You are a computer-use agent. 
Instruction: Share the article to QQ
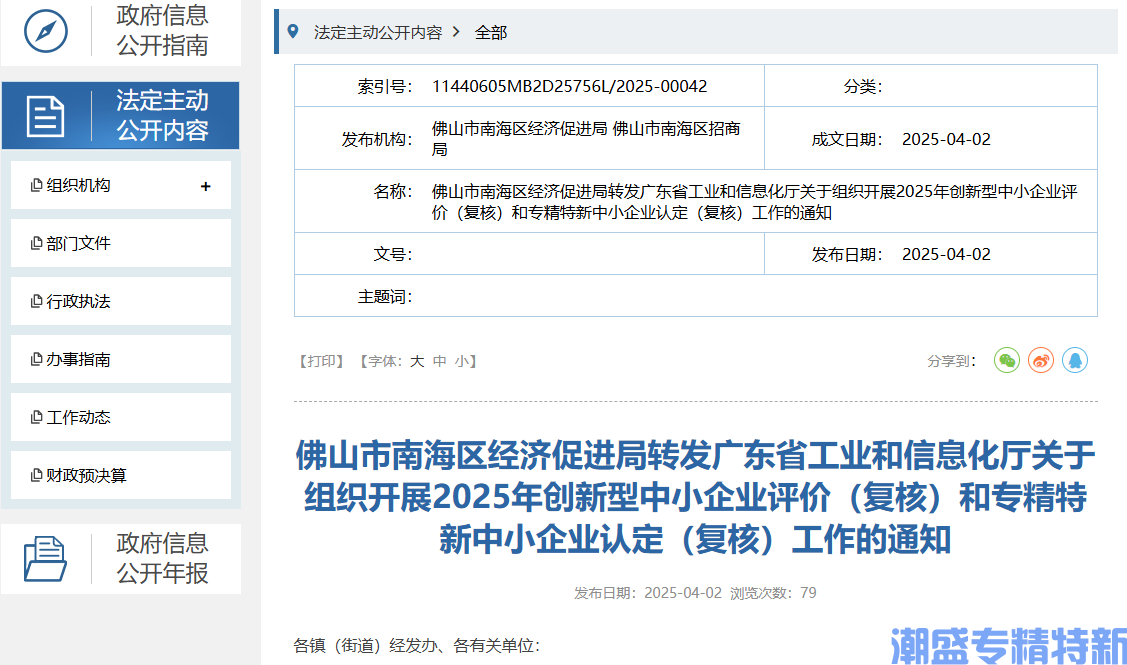tap(1075, 360)
